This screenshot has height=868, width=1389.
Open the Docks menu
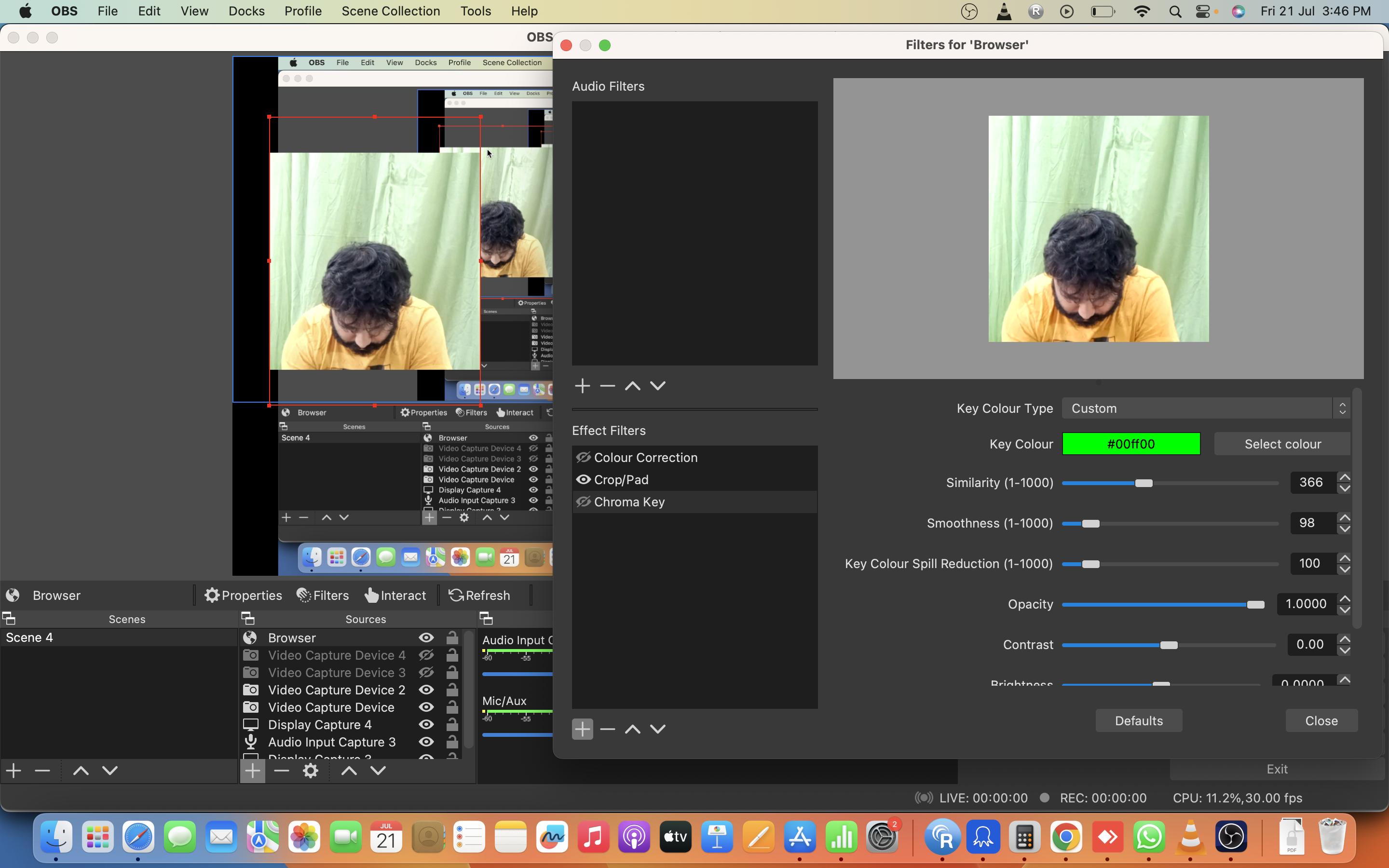point(246,12)
